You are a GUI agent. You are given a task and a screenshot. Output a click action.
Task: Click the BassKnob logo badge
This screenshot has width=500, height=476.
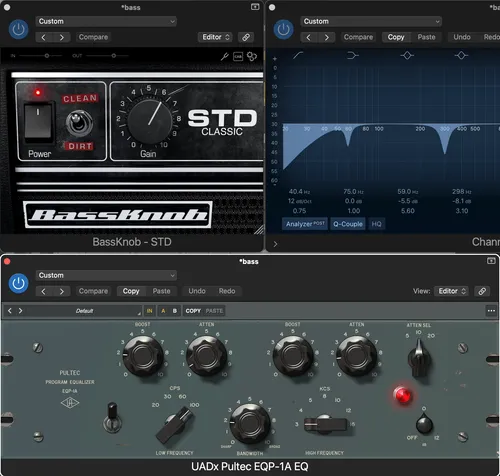(118, 215)
